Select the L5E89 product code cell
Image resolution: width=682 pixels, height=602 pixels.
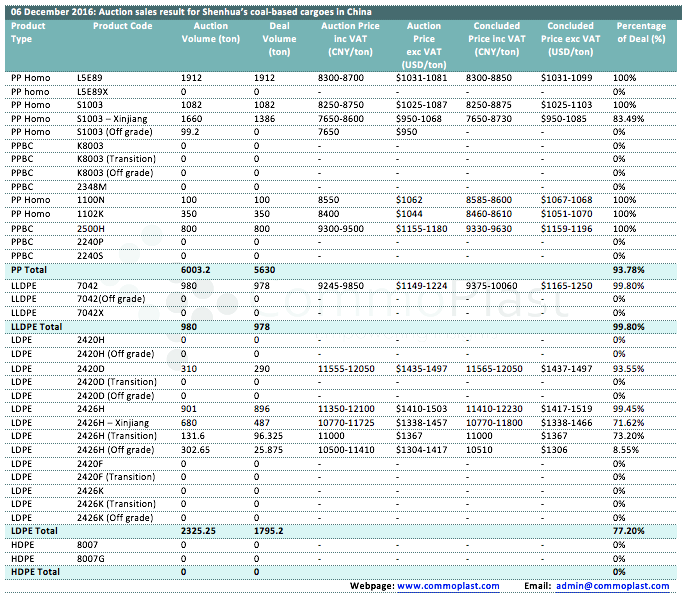click(x=90, y=77)
